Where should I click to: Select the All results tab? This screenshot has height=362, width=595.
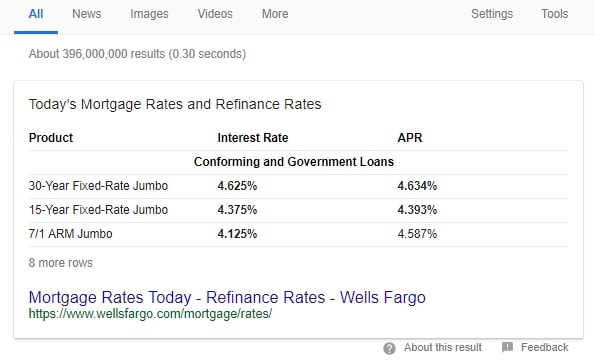pyautogui.click(x=36, y=14)
